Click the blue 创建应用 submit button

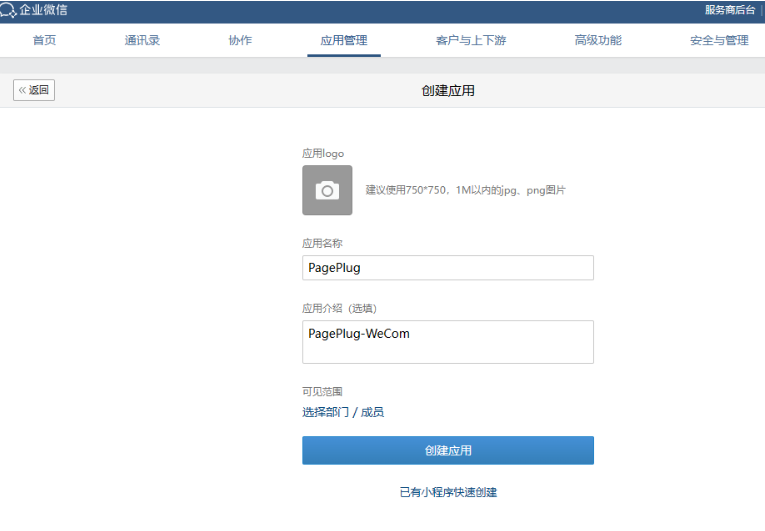pyautogui.click(x=448, y=450)
